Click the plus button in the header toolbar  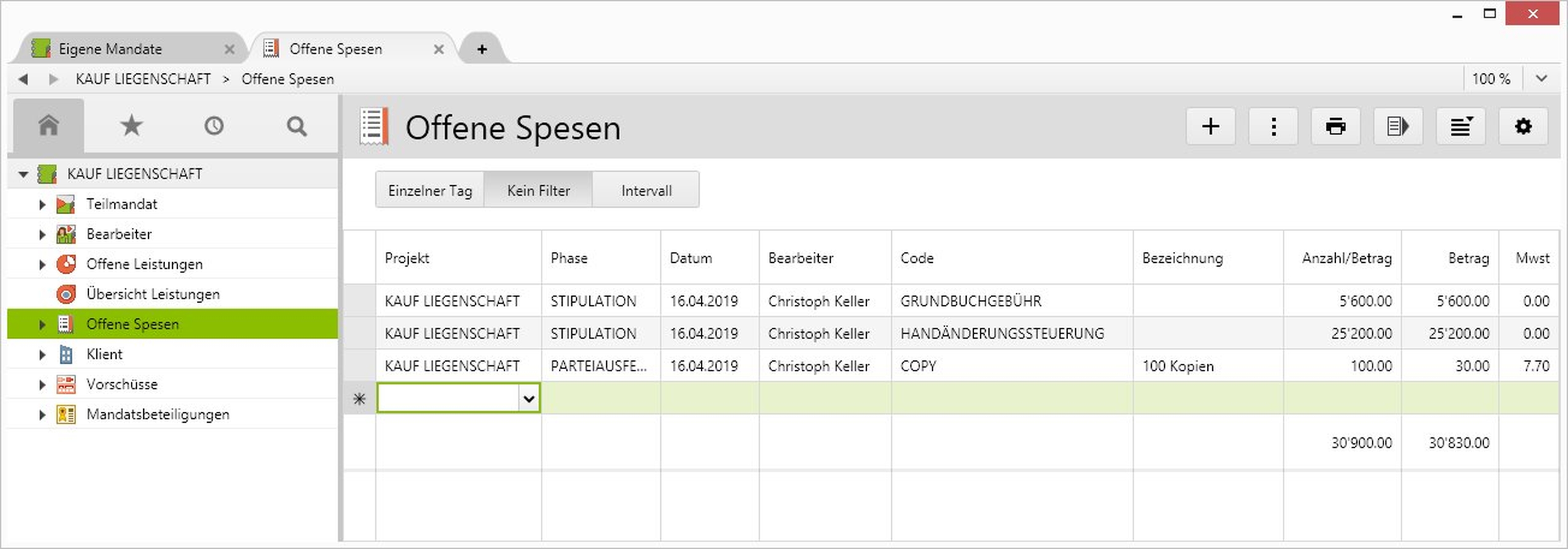[1210, 126]
